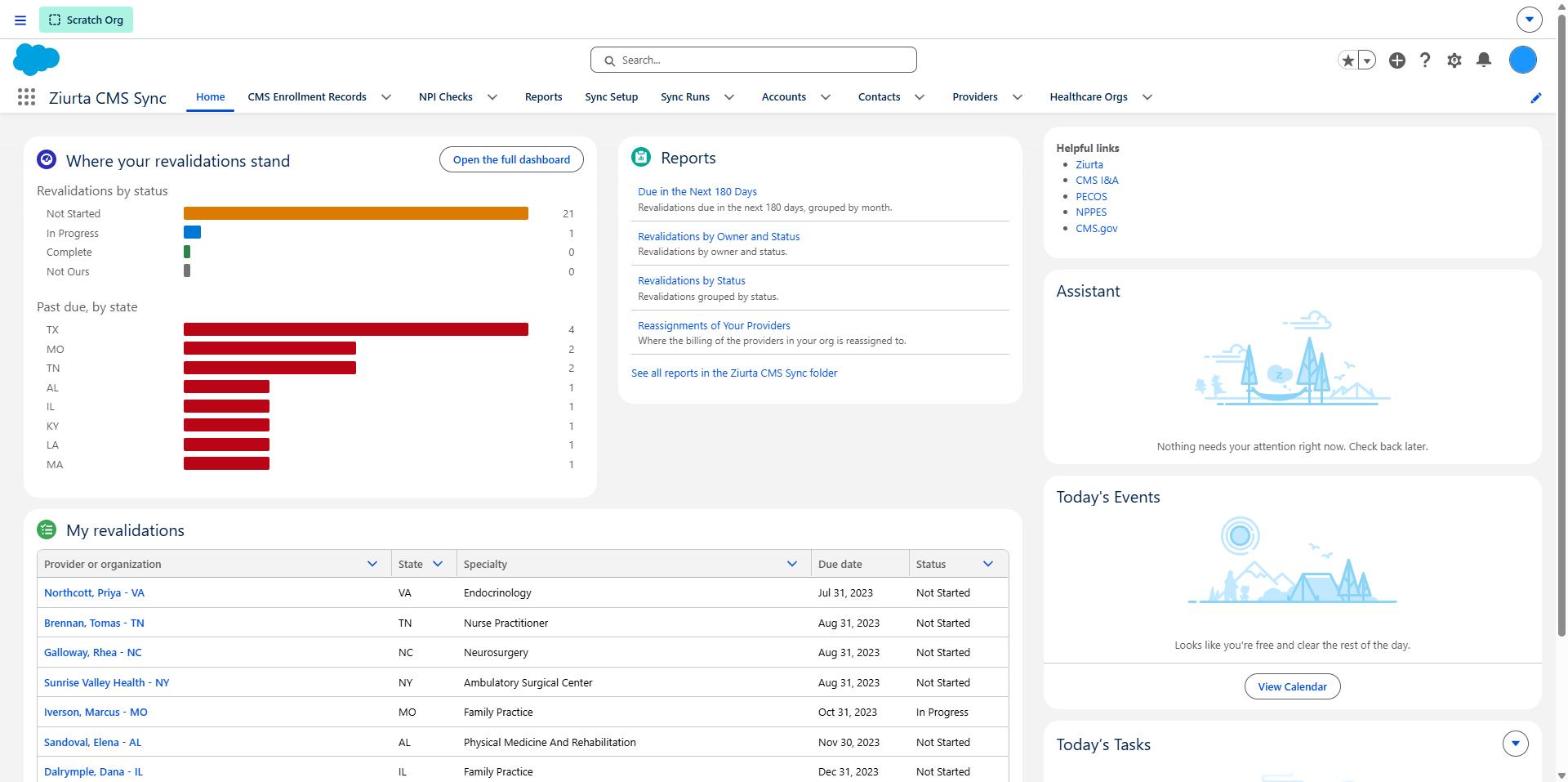This screenshot has height=782, width=1568.
Task: Click the Favorites star icon
Action: (1348, 60)
